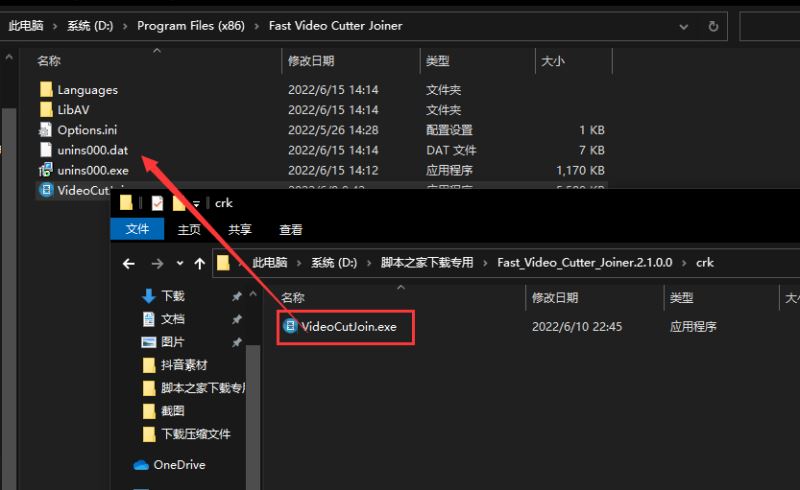Open the 查看 ribbon tab
The image size is (800, 490).
coord(291,230)
